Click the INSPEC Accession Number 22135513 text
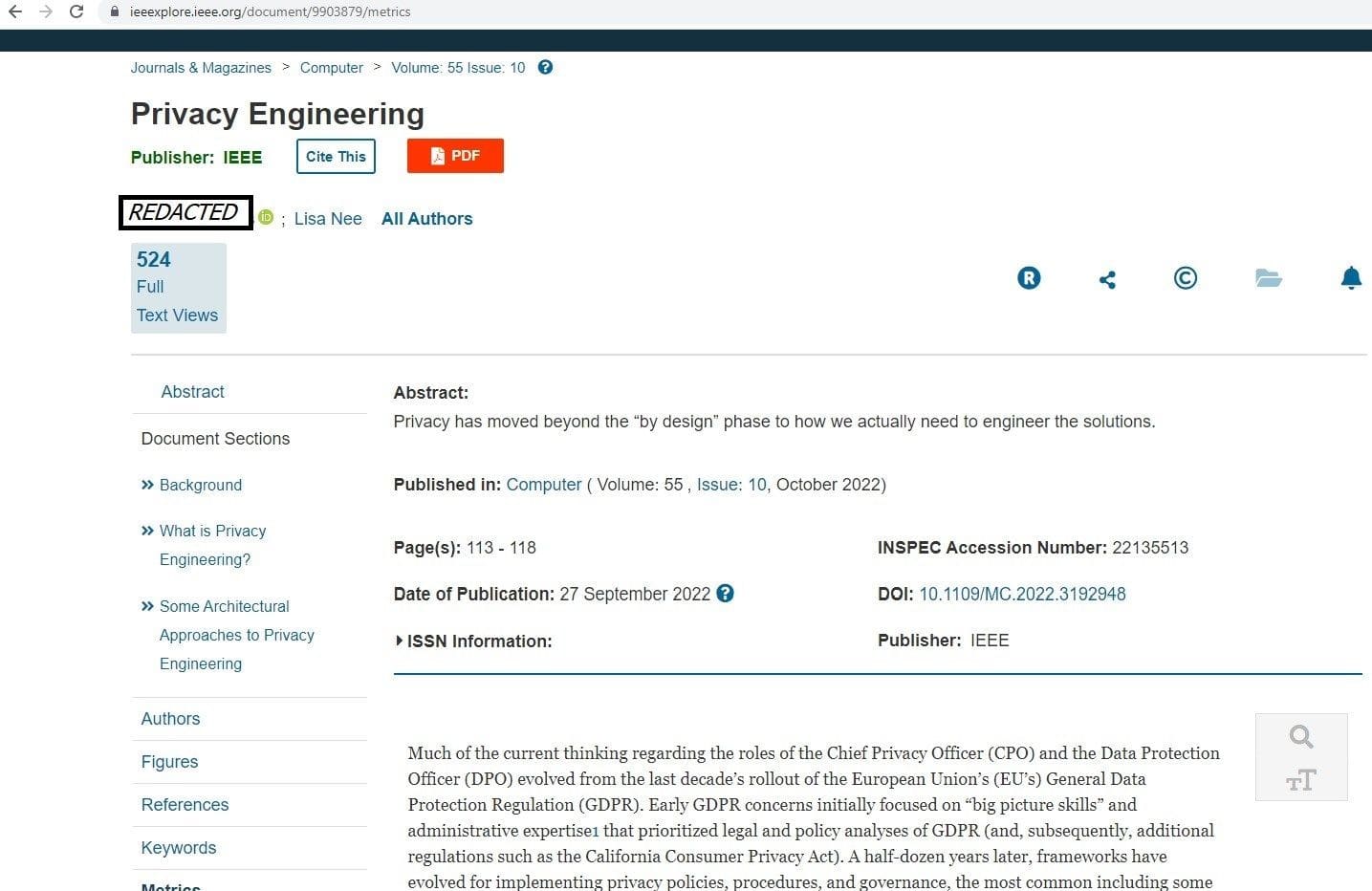This screenshot has width=1372, height=891. pyautogui.click(x=1033, y=548)
